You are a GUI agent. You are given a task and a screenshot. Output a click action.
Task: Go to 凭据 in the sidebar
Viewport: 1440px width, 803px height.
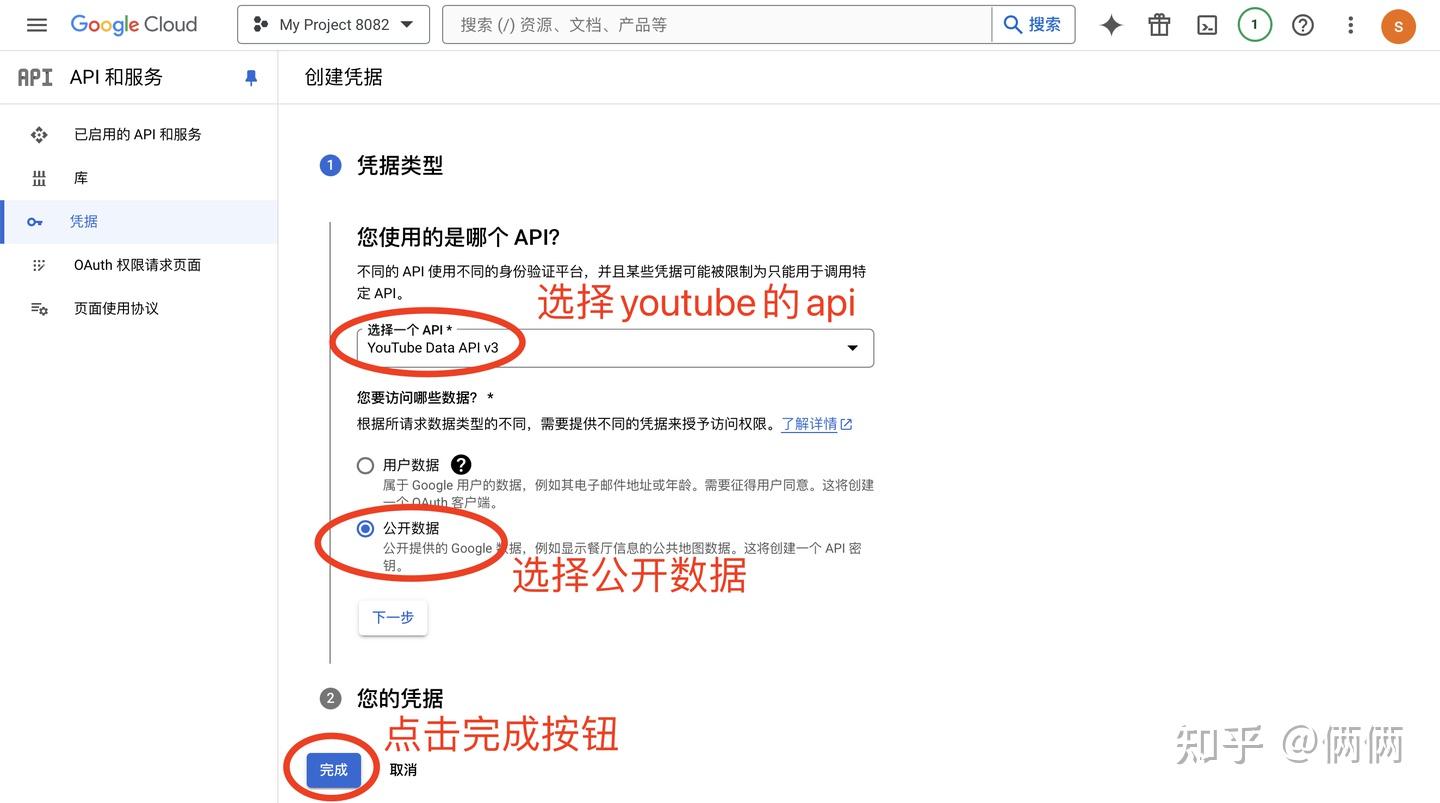83,221
